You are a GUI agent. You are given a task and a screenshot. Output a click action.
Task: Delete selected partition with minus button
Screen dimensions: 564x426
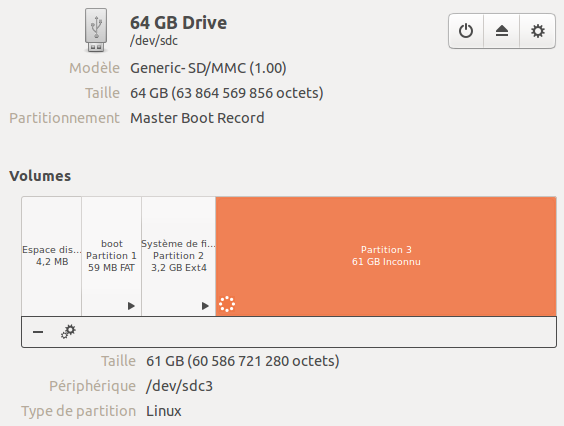click(x=38, y=332)
